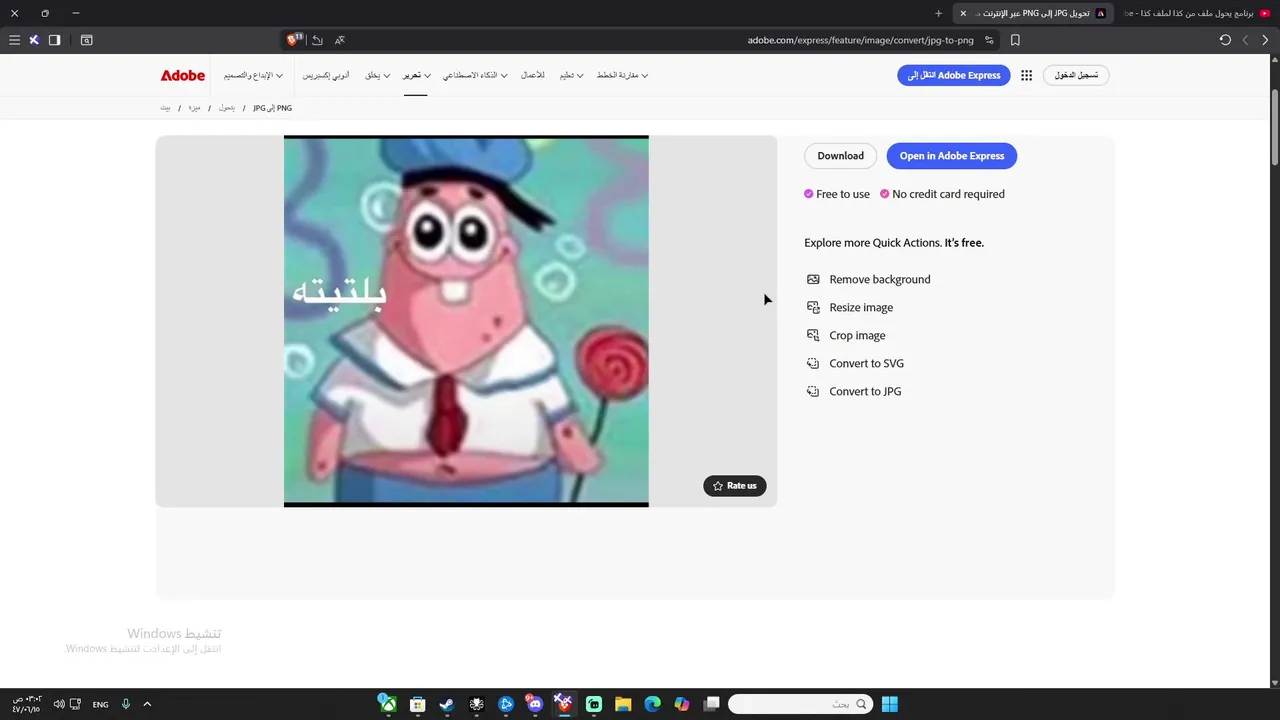Screen dimensions: 1280x720
Task: Open Task View from taskbar
Action: tap(712, 704)
